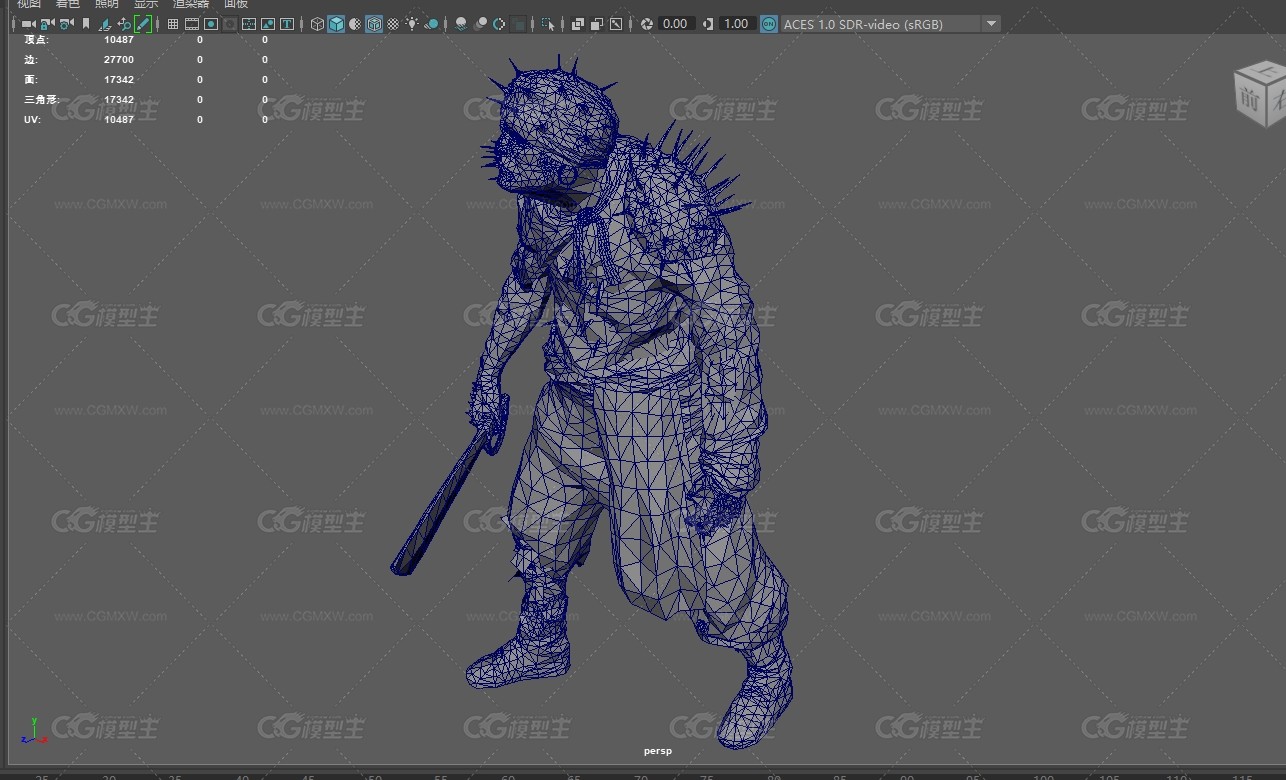The height and width of the screenshot is (780, 1286).
Task: Click the persp camera label
Action: (x=658, y=750)
